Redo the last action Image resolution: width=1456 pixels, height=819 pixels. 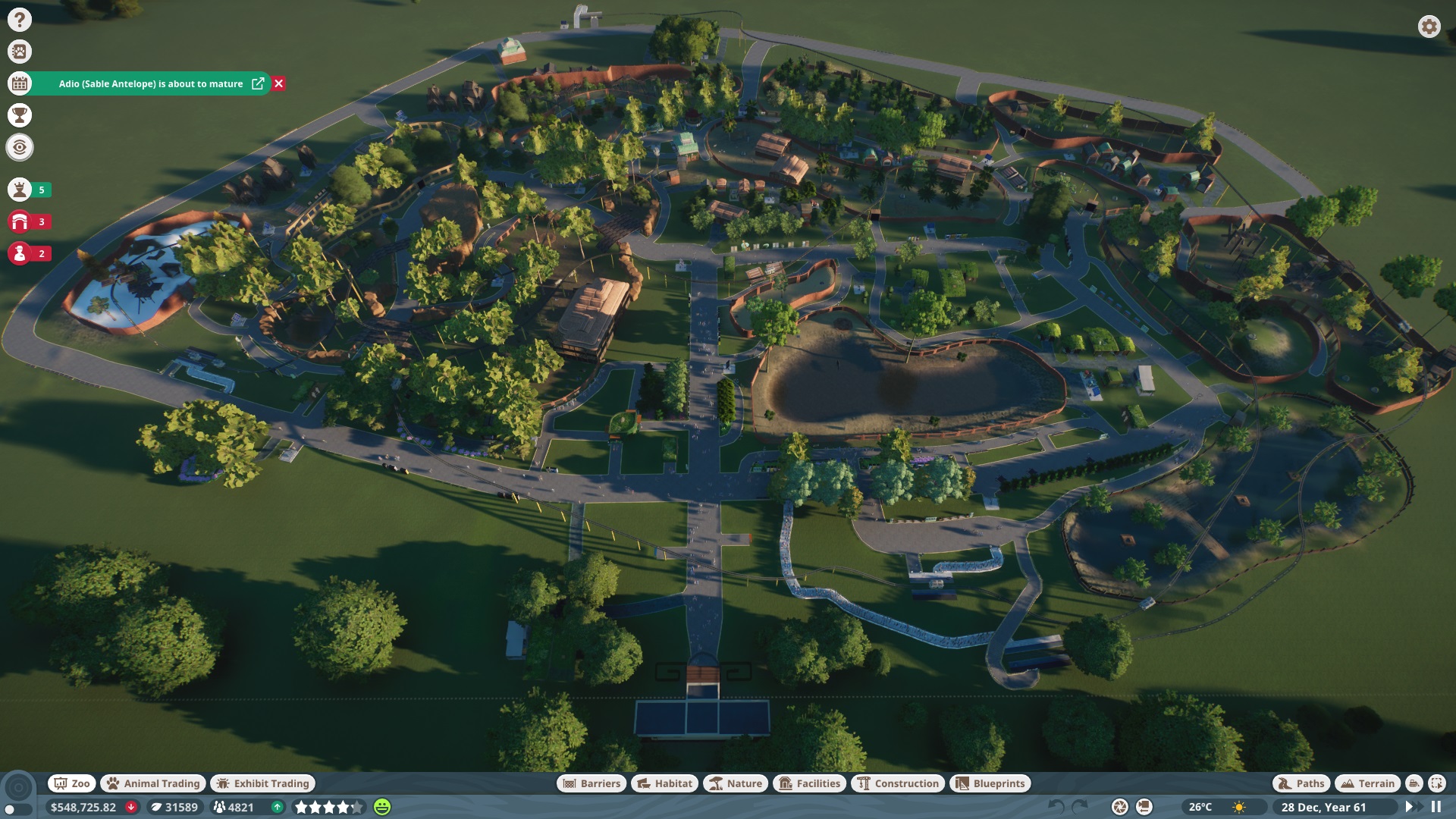1080,807
